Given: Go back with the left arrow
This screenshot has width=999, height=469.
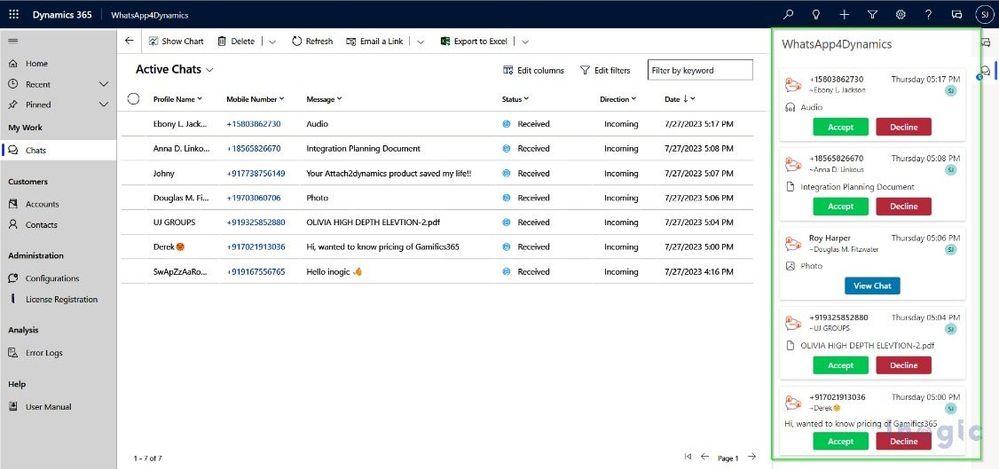Looking at the screenshot, I should pos(129,41).
